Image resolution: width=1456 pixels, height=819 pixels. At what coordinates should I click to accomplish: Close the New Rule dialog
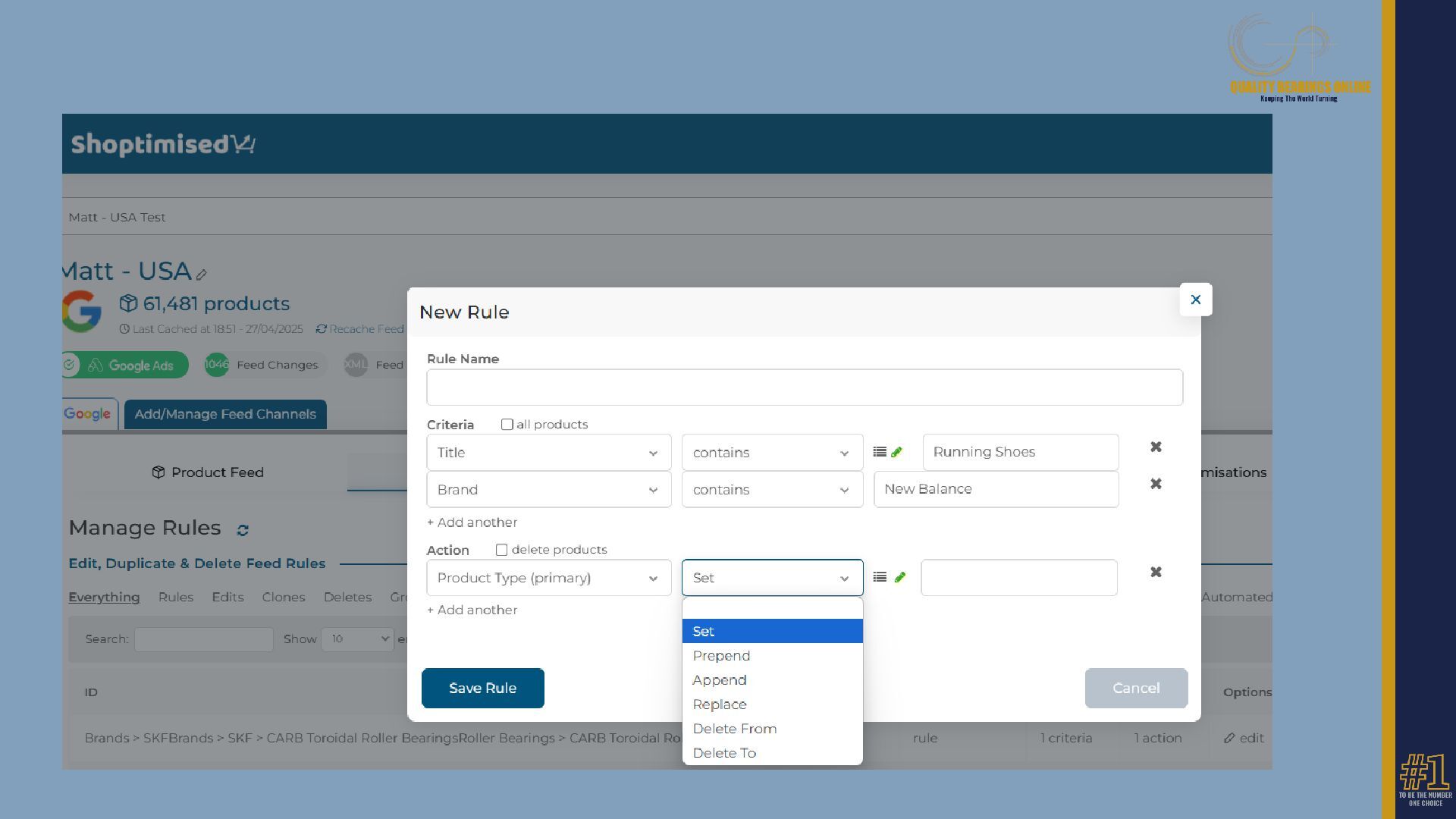pyautogui.click(x=1195, y=300)
